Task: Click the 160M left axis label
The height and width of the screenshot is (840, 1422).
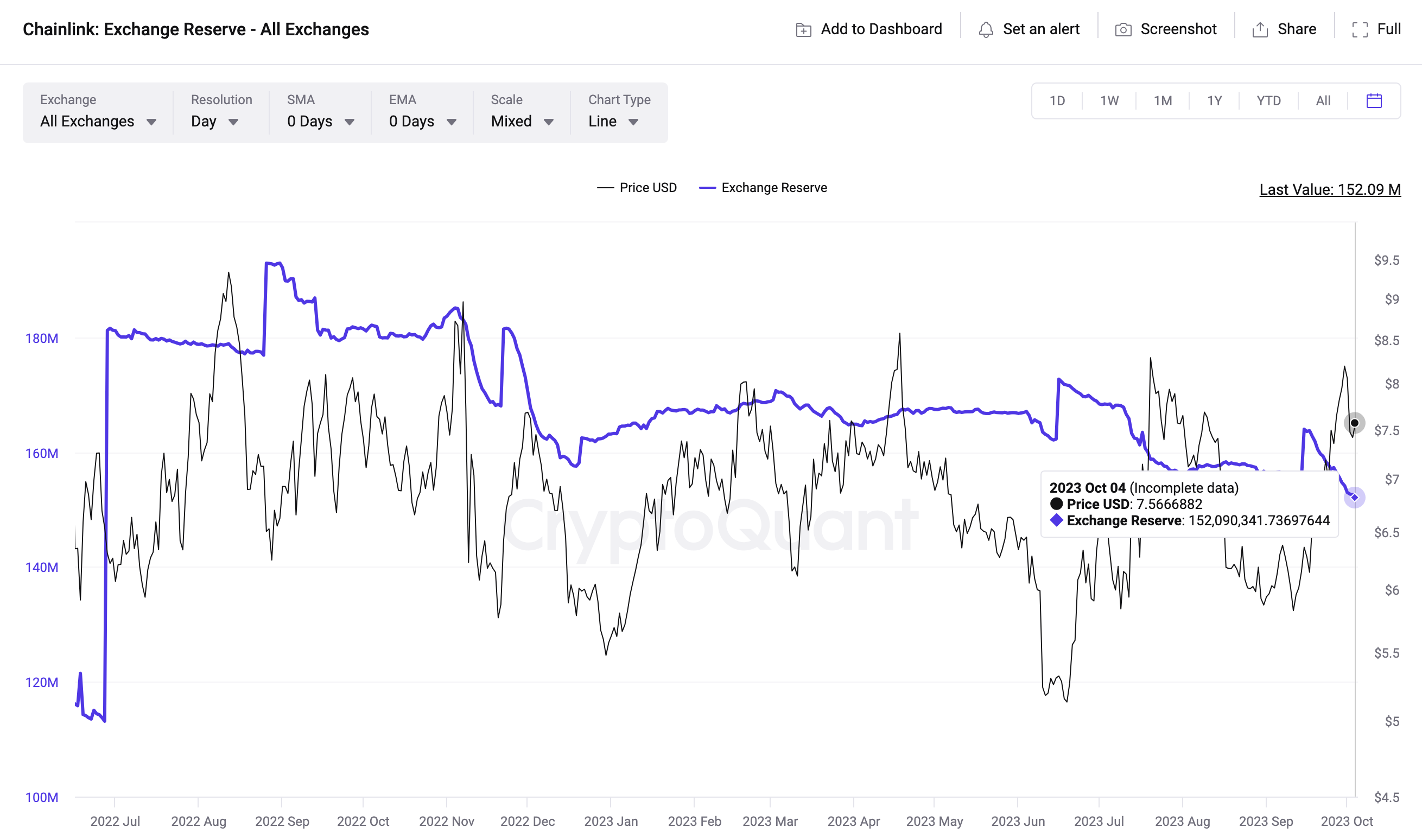Action: (42, 454)
